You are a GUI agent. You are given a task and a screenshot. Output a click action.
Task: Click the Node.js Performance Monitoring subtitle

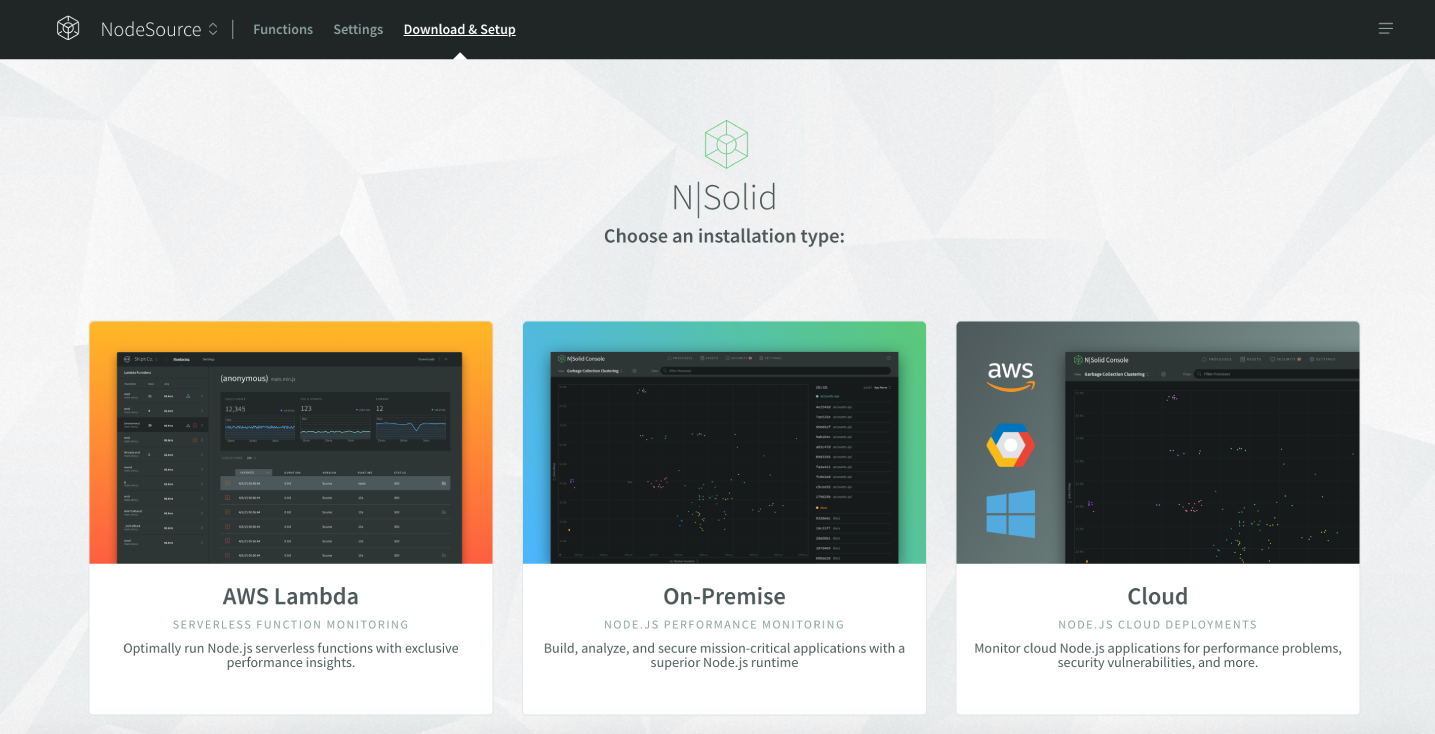coord(724,624)
